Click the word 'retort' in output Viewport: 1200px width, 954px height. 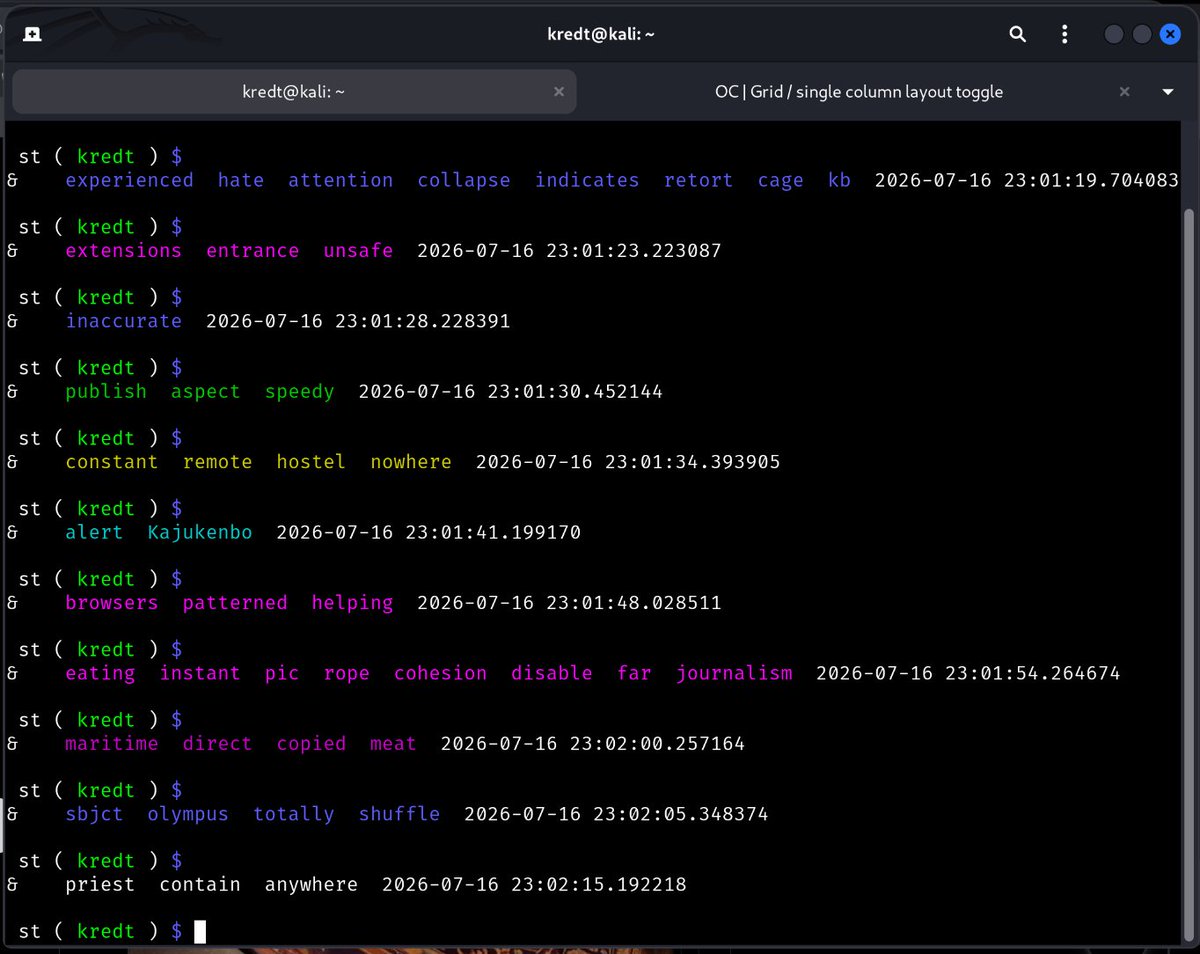click(x=698, y=181)
